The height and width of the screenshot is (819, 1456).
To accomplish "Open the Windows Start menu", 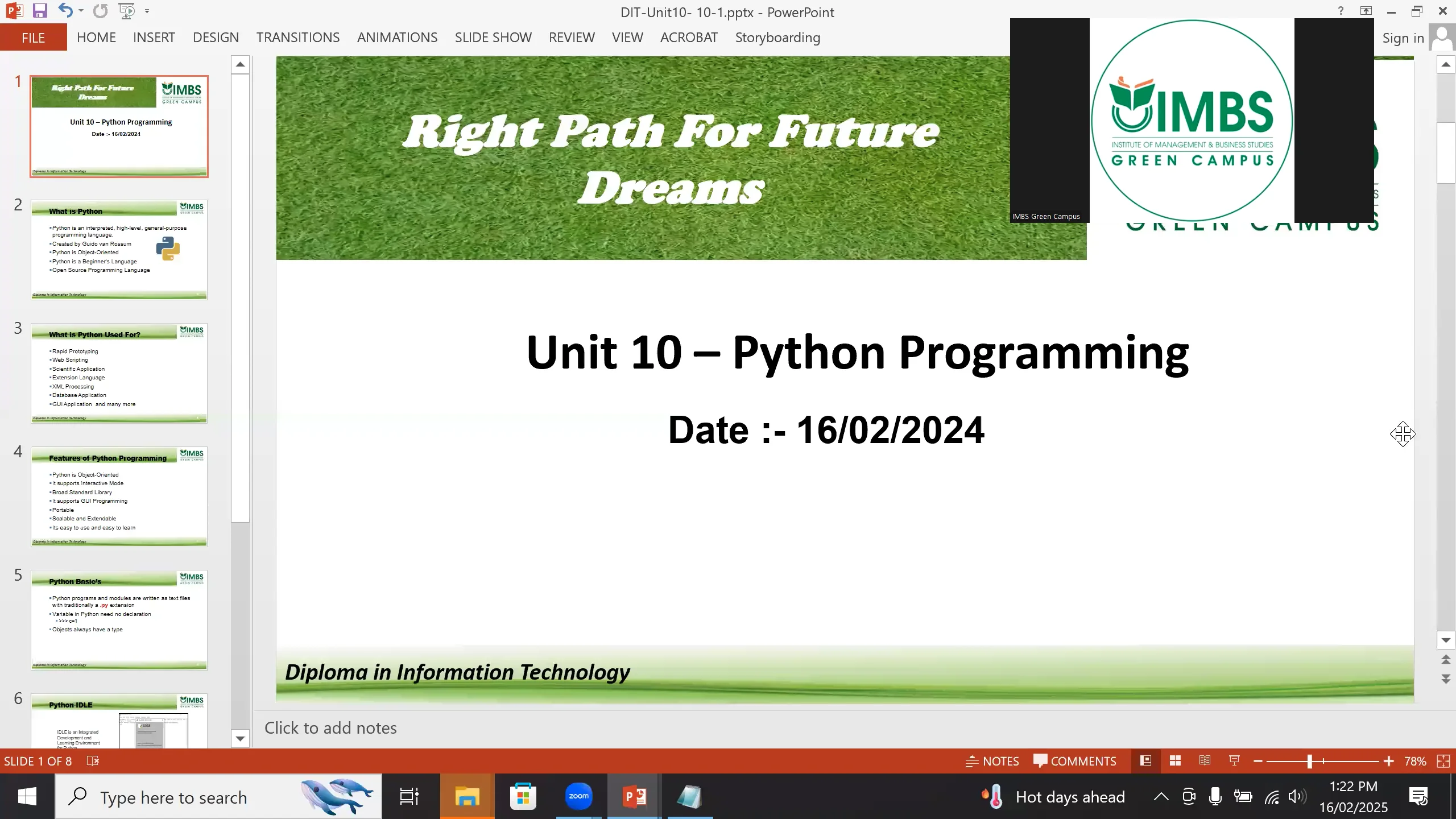I will pyautogui.click(x=27, y=796).
